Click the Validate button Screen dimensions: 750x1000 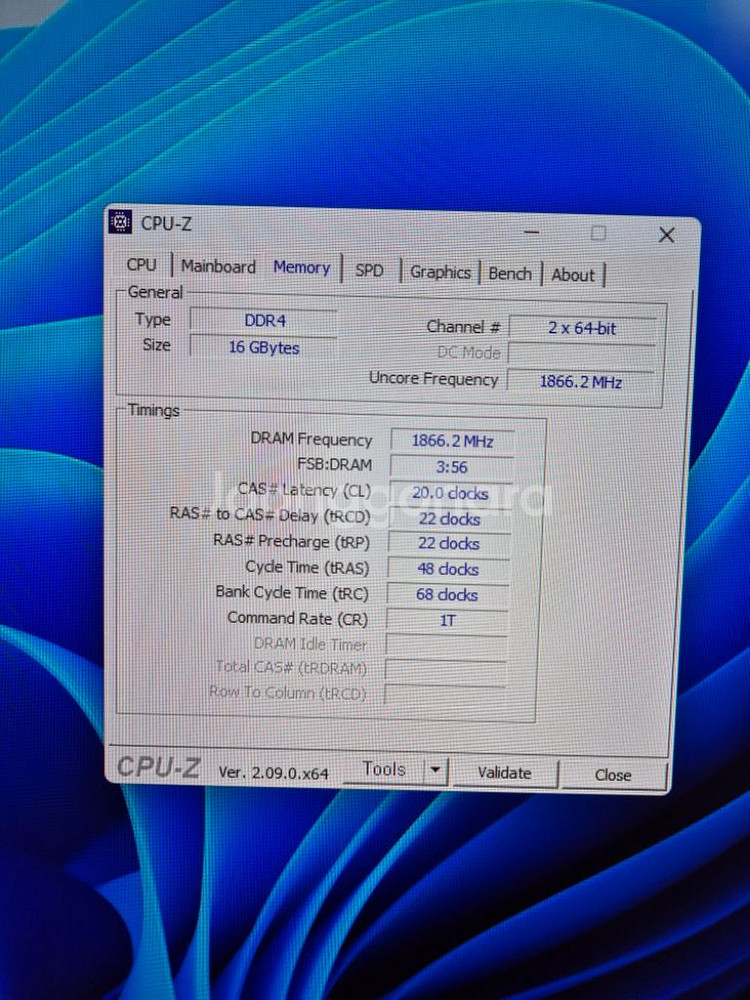504,773
